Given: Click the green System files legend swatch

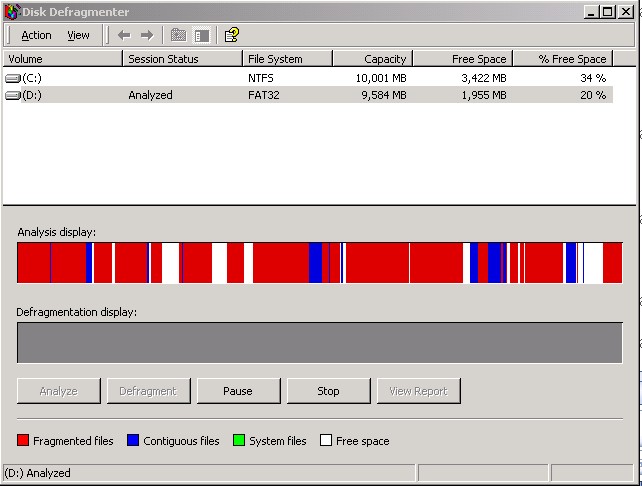Looking at the screenshot, I should [x=239, y=440].
